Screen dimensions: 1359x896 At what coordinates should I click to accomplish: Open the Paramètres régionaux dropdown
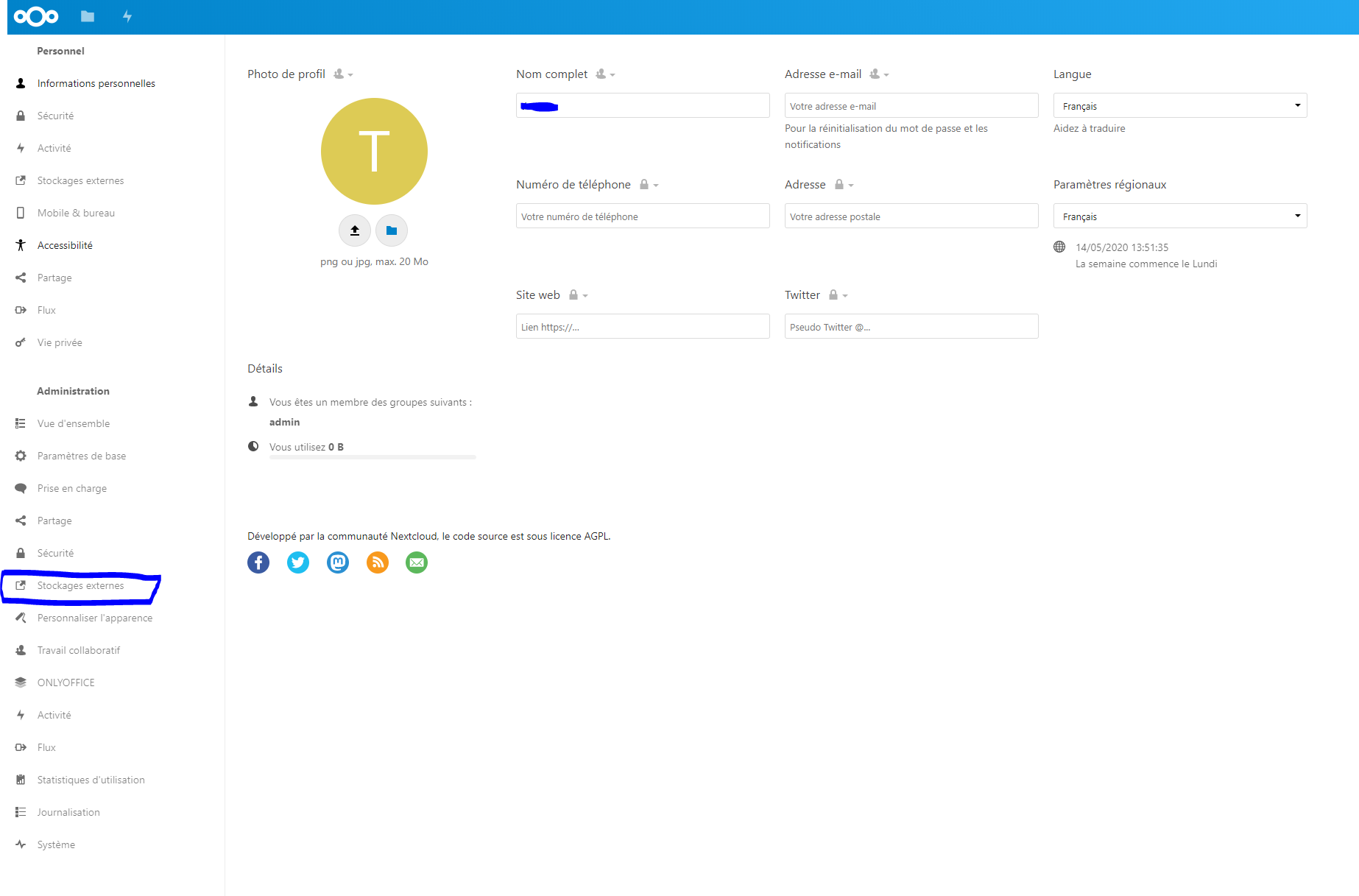click(1180, 216)
